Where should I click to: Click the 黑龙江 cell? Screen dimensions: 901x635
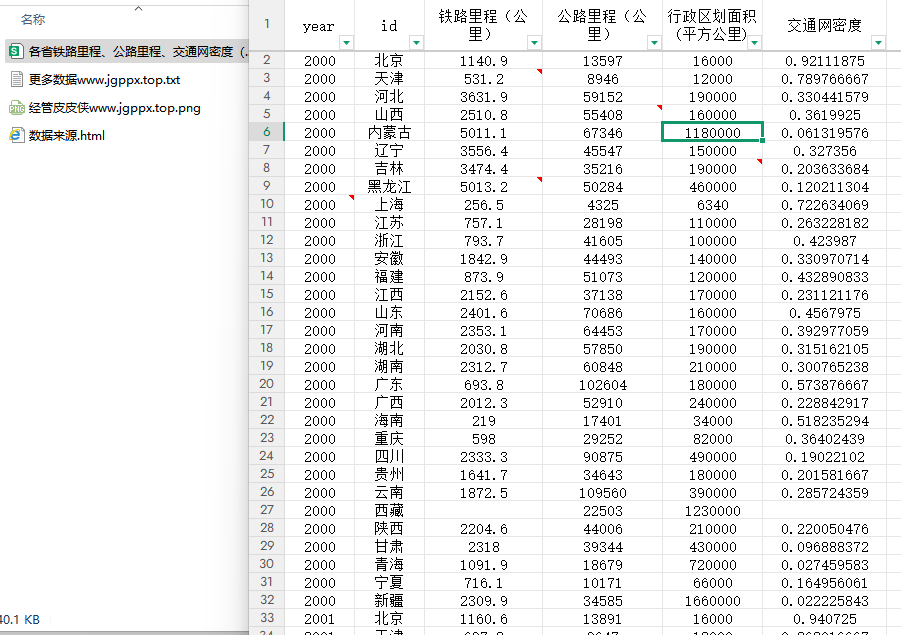[389, 186]
